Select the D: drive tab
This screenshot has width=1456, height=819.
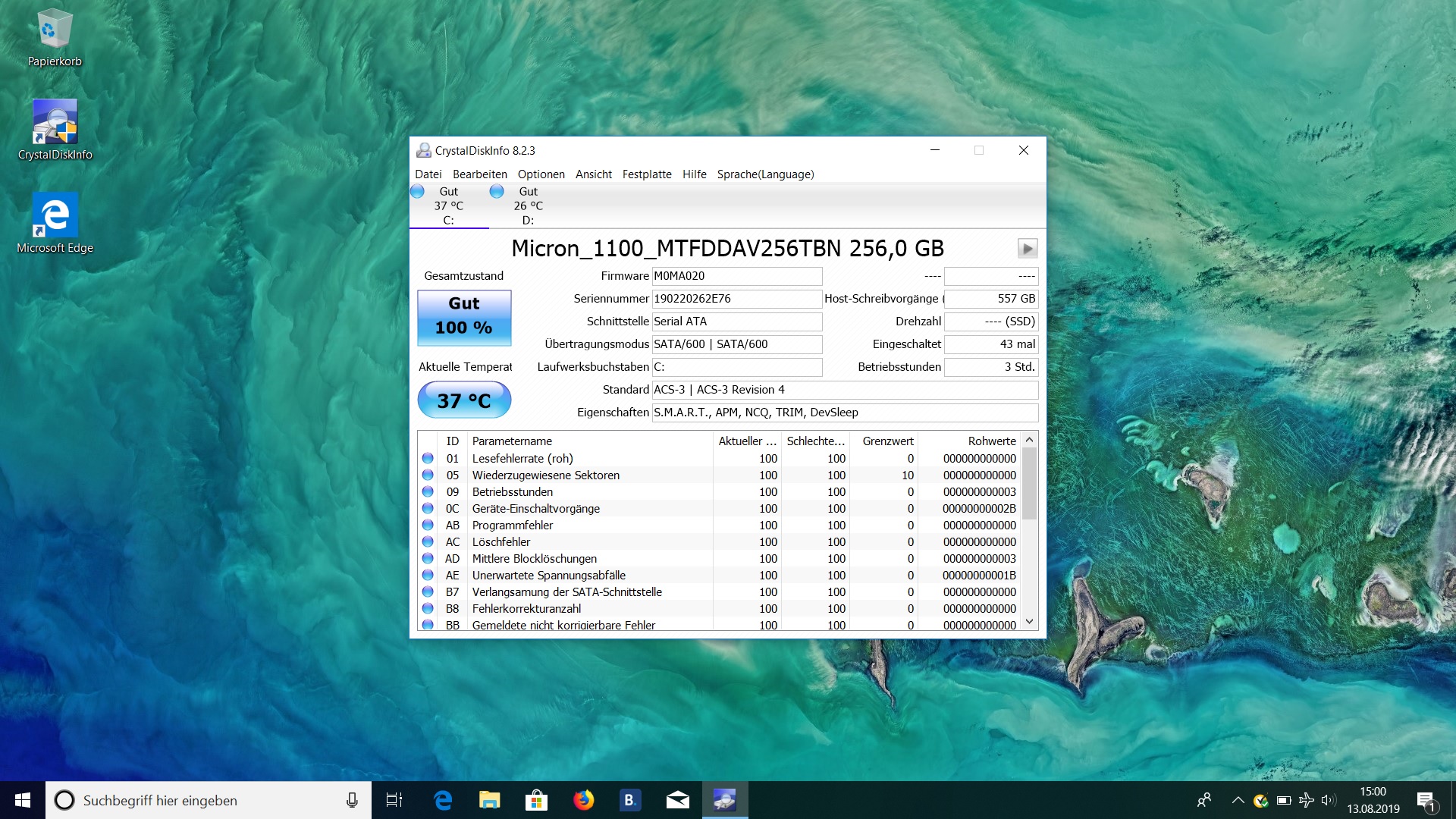click(528, 206)
